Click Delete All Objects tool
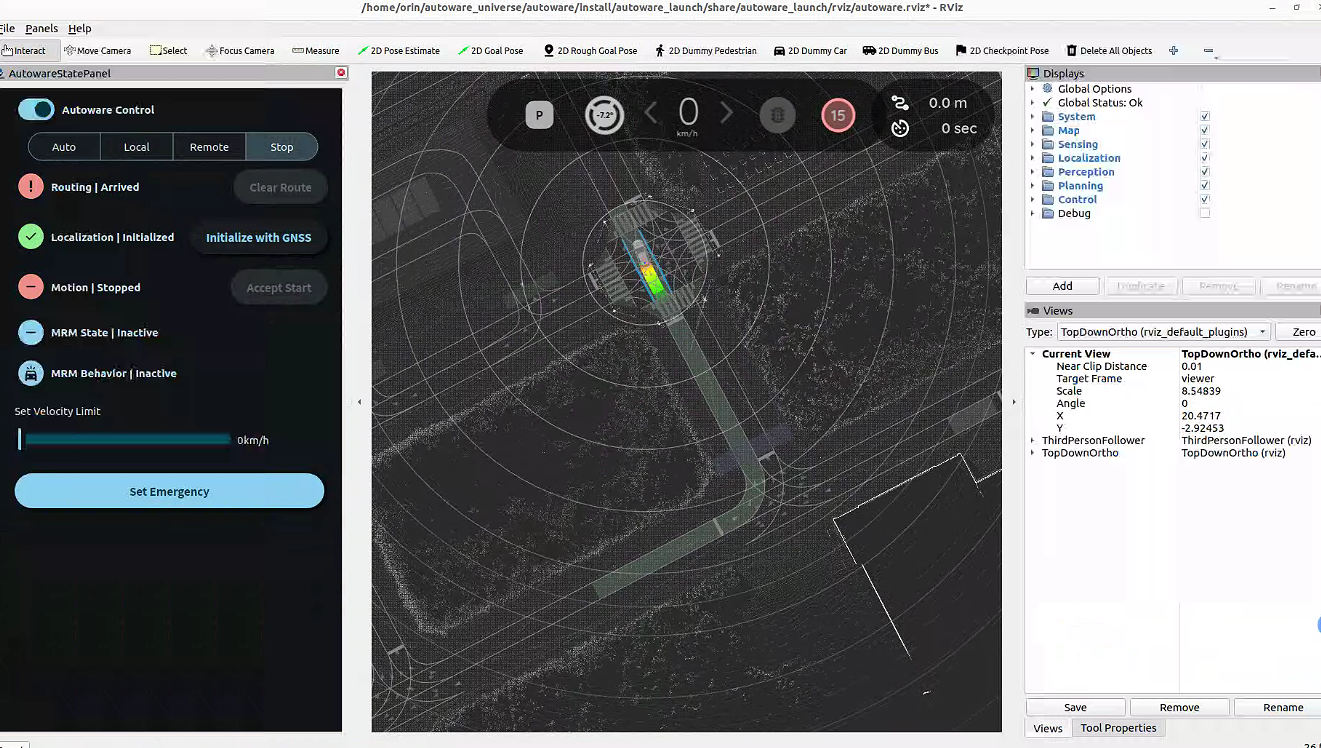The height and width of the screenshot is (748, 1321). [x=1109, y=50]
